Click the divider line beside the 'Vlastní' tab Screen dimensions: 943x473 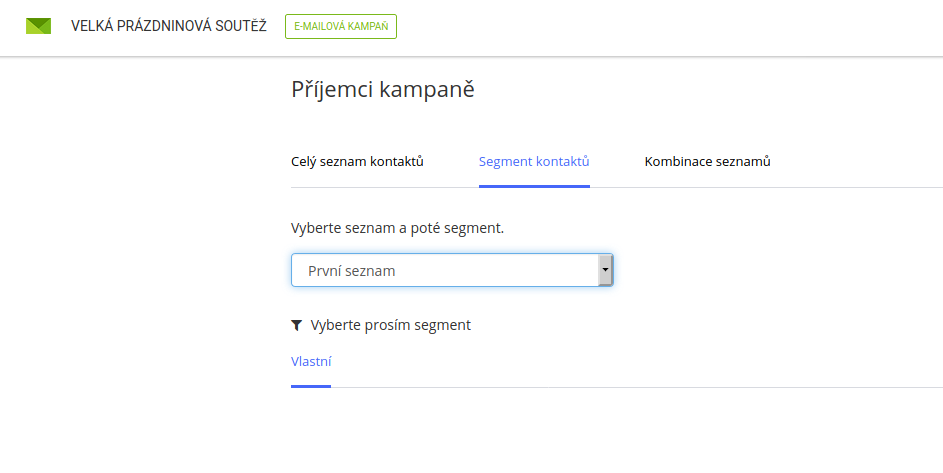tap(637, 387)
